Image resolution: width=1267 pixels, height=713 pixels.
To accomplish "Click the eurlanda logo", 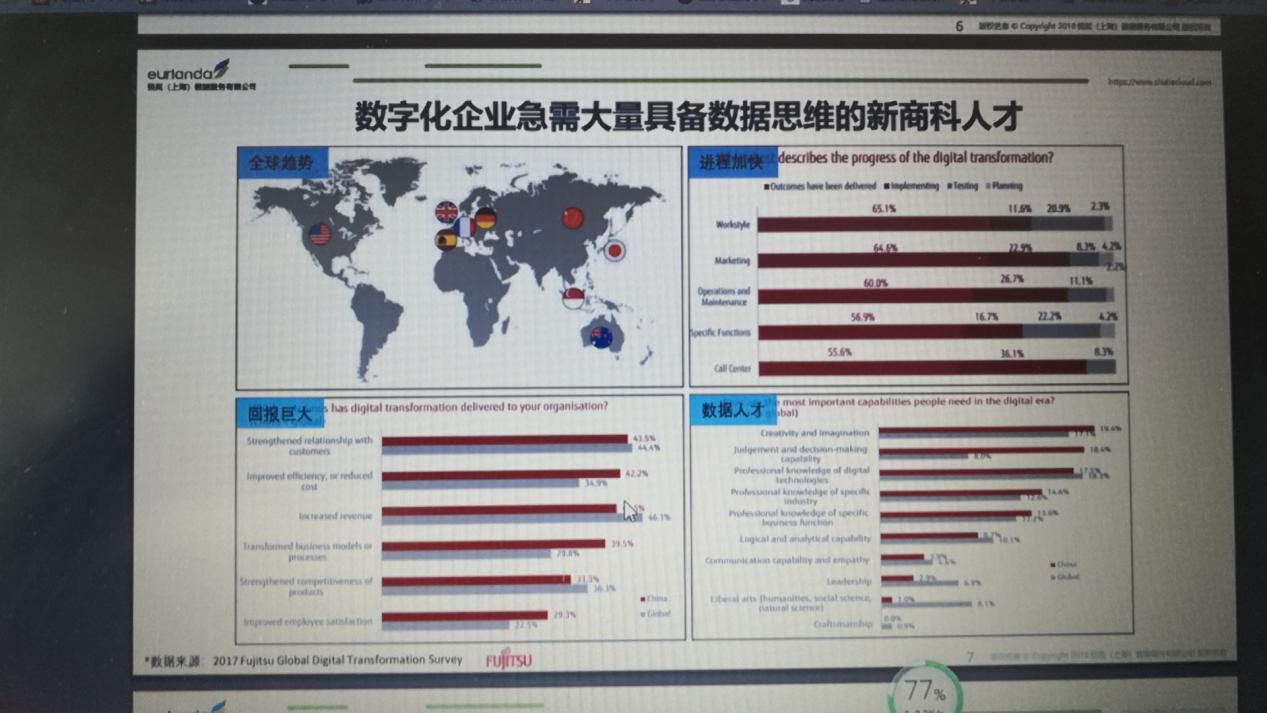I will point(188,73).
